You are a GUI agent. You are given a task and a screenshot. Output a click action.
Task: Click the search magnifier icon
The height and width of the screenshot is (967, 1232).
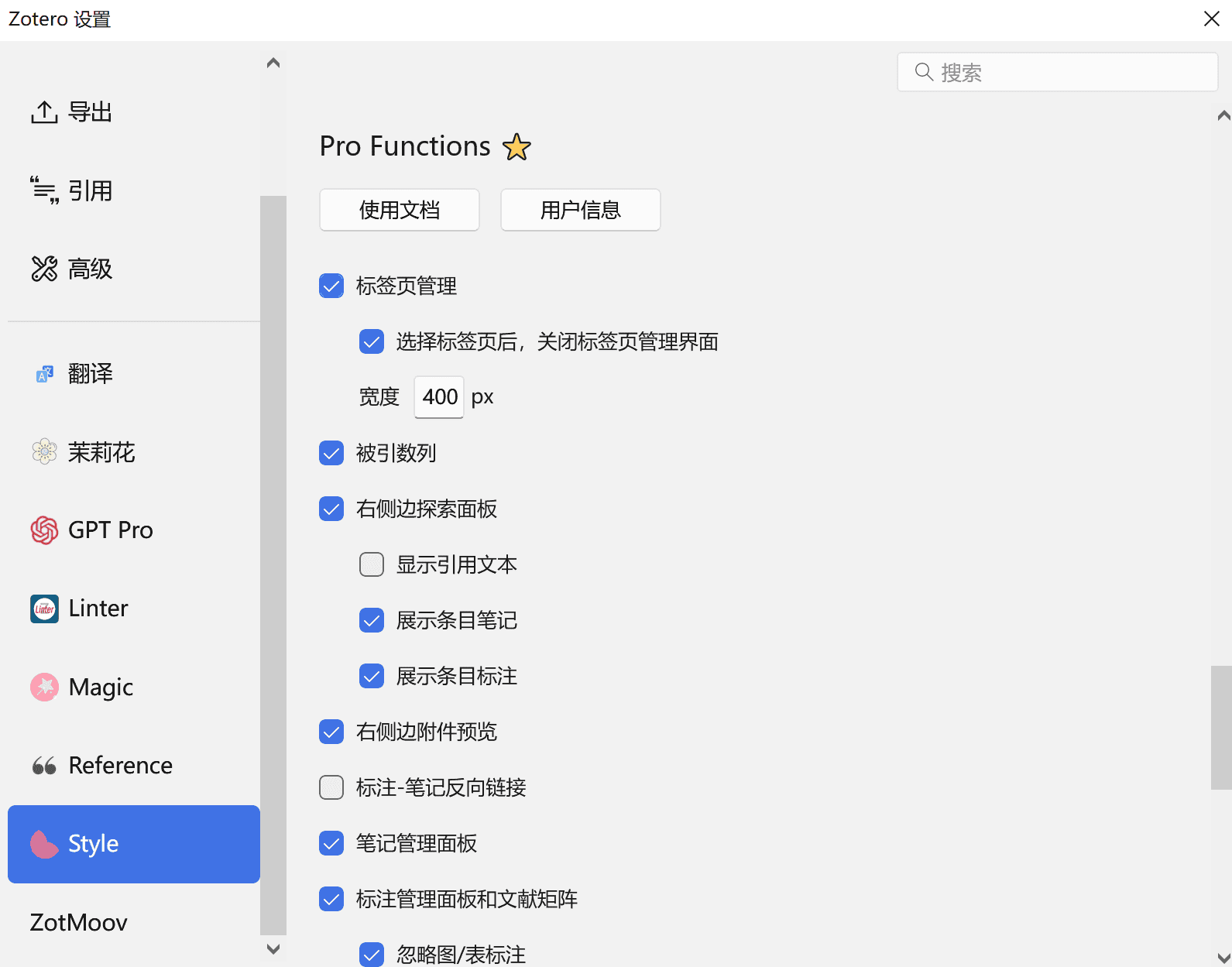pyautogui.click(x=924, y=72)
